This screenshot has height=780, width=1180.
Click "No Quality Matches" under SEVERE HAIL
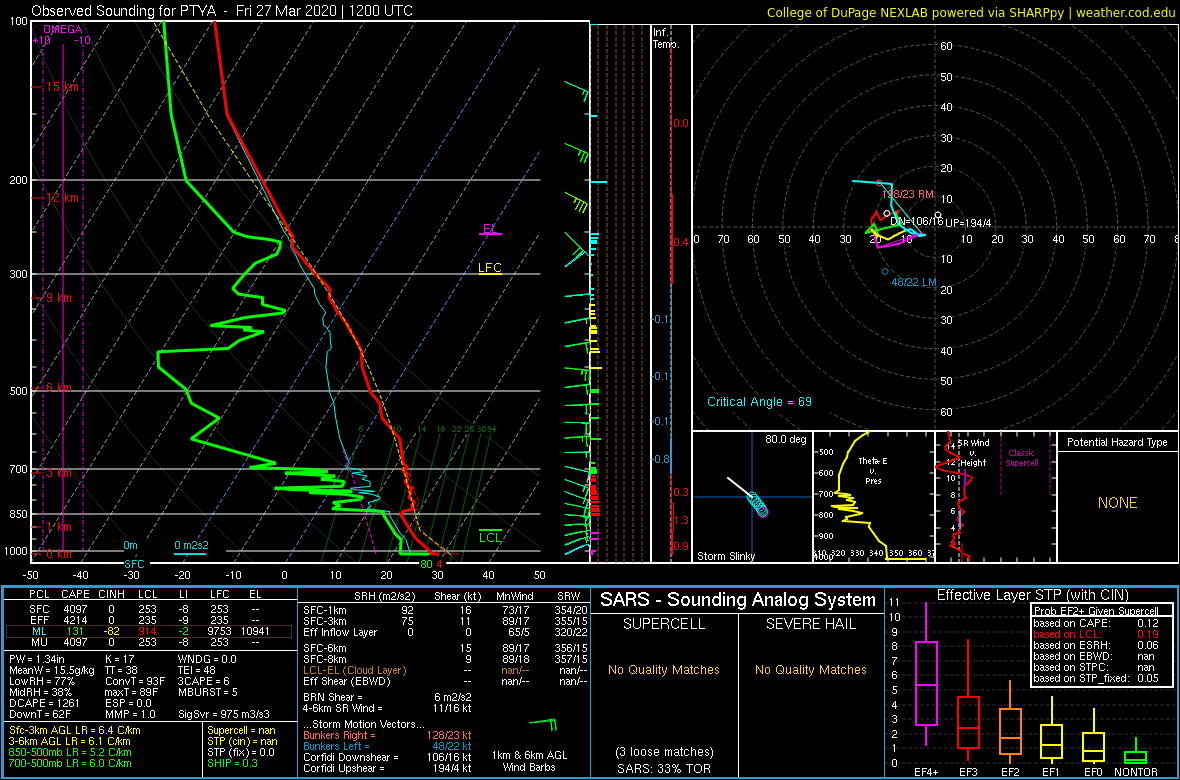tap(811, 669)
